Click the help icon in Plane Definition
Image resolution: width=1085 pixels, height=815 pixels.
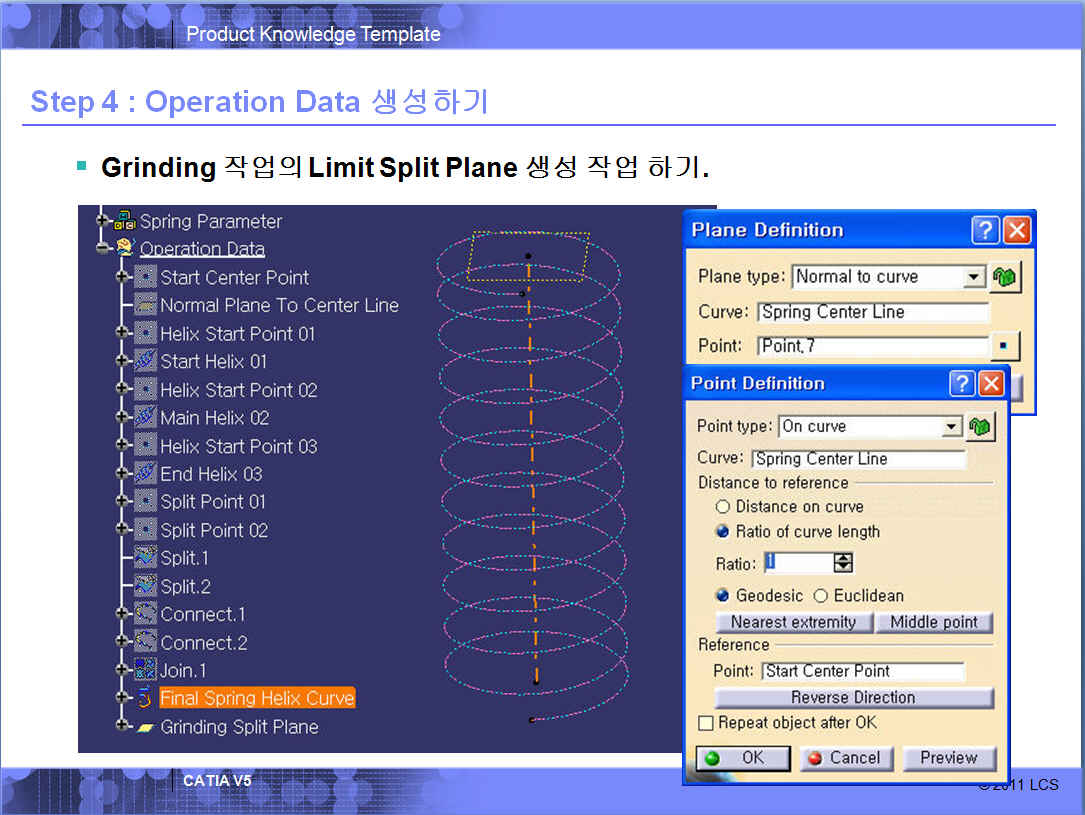pos(985,231)
